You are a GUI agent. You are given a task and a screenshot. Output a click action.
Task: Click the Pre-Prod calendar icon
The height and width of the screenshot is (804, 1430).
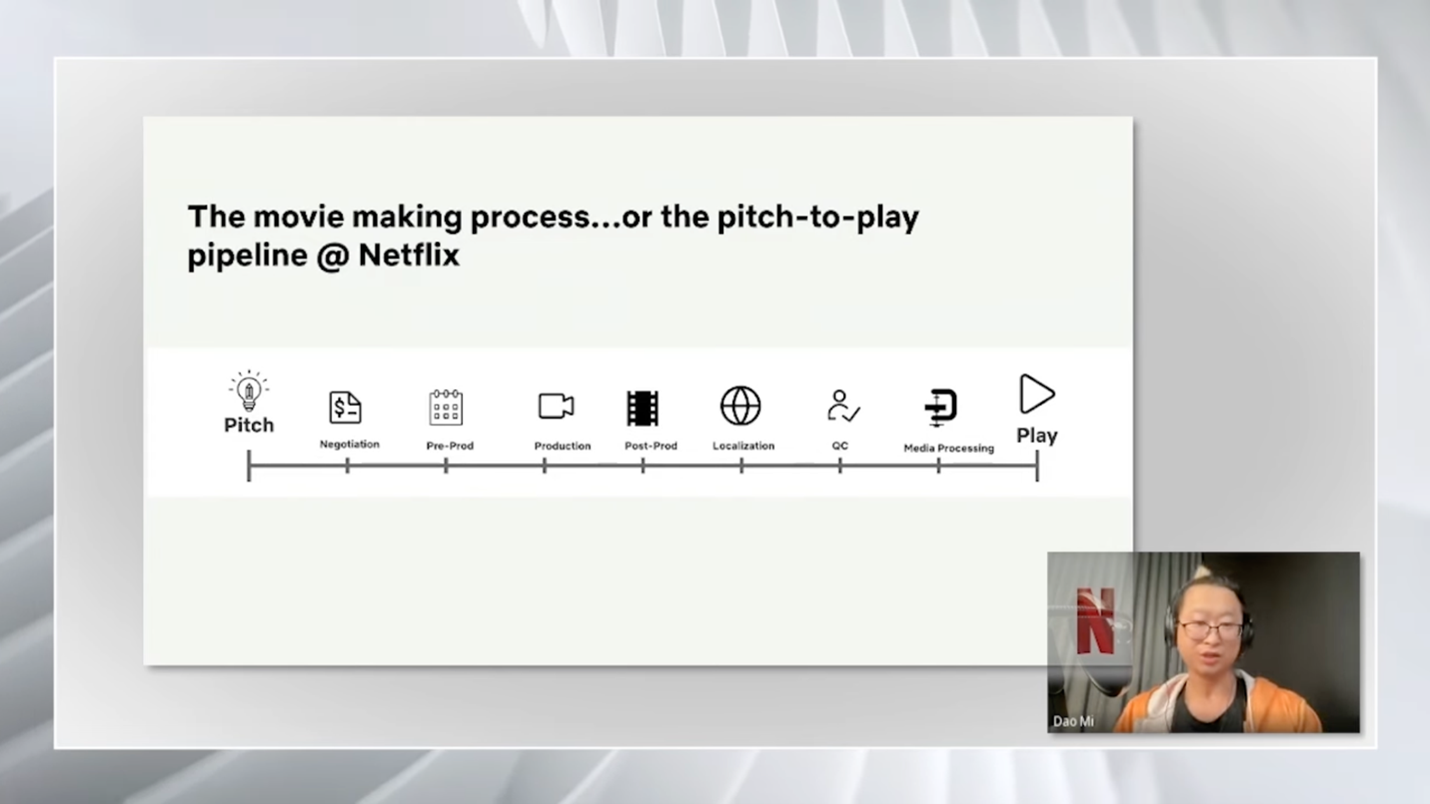(x=446, y=408)
